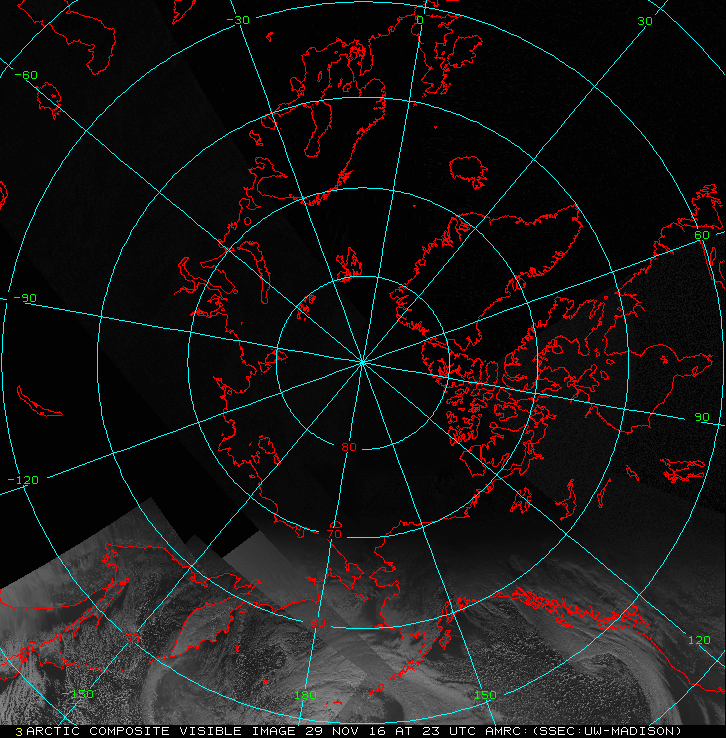Viewport: 726px width, 738px height.
Task: Select the green 90 longitude label
Action: tap(702, 417)
